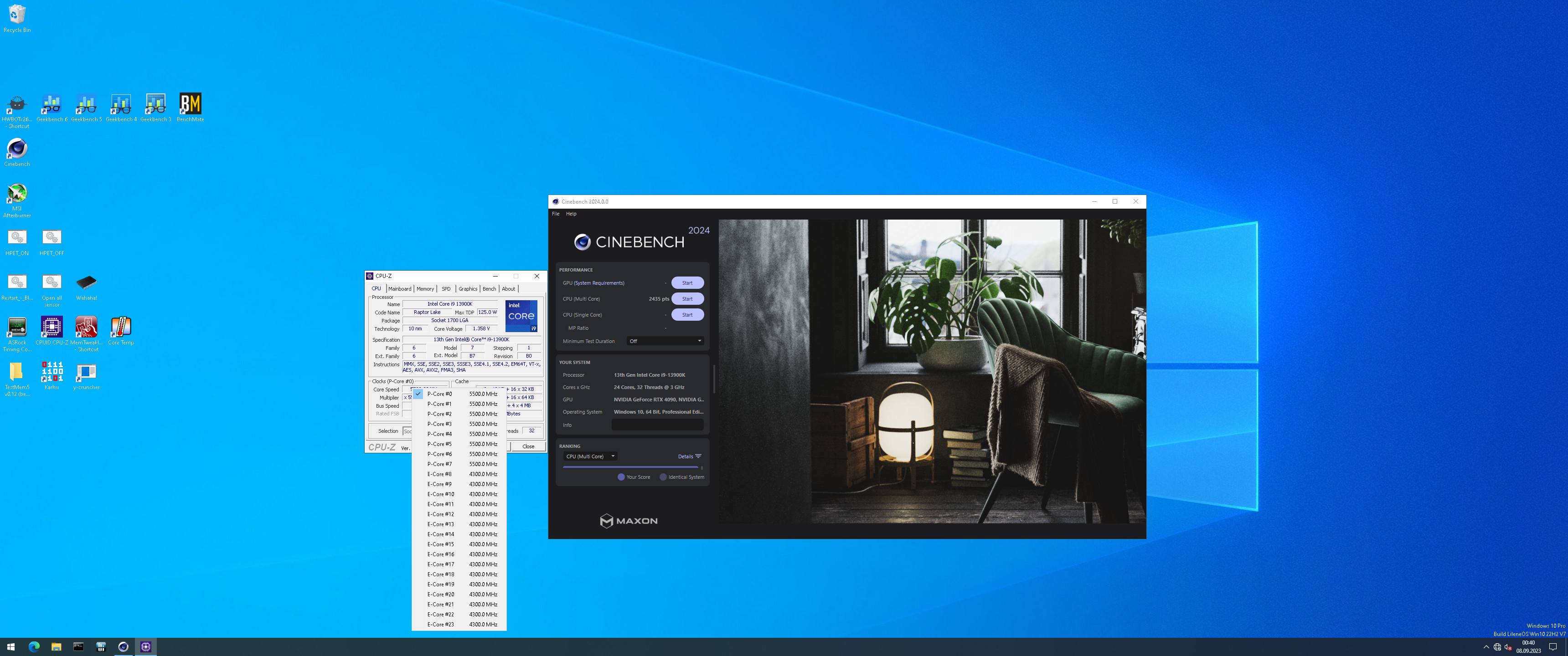Image resolution: width=1568 pixels, height=656 pixels.
Task: Expand the Minimum Test Duration dropdown
Action: point(665,341)
